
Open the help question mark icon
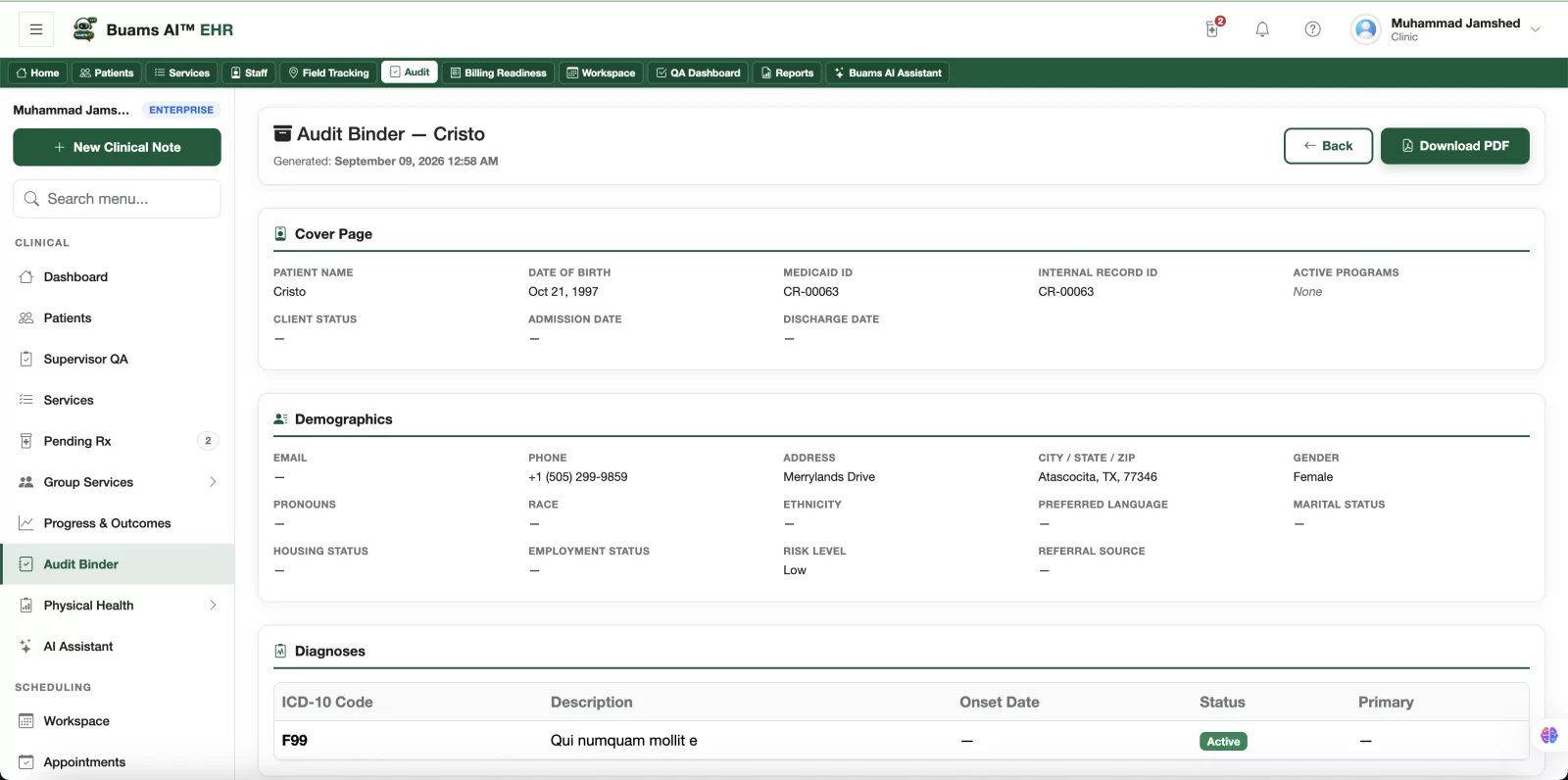pos(1312,29)
